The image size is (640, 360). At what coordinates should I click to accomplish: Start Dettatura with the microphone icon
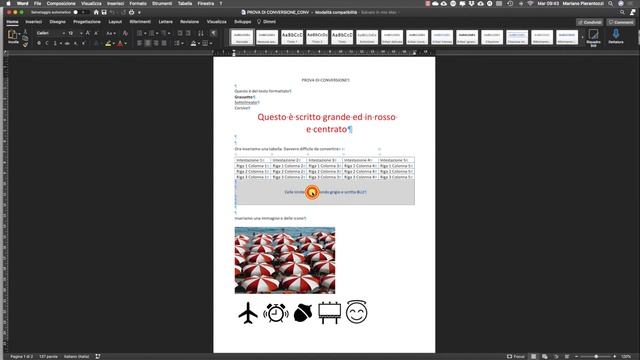tap(616, 36)
